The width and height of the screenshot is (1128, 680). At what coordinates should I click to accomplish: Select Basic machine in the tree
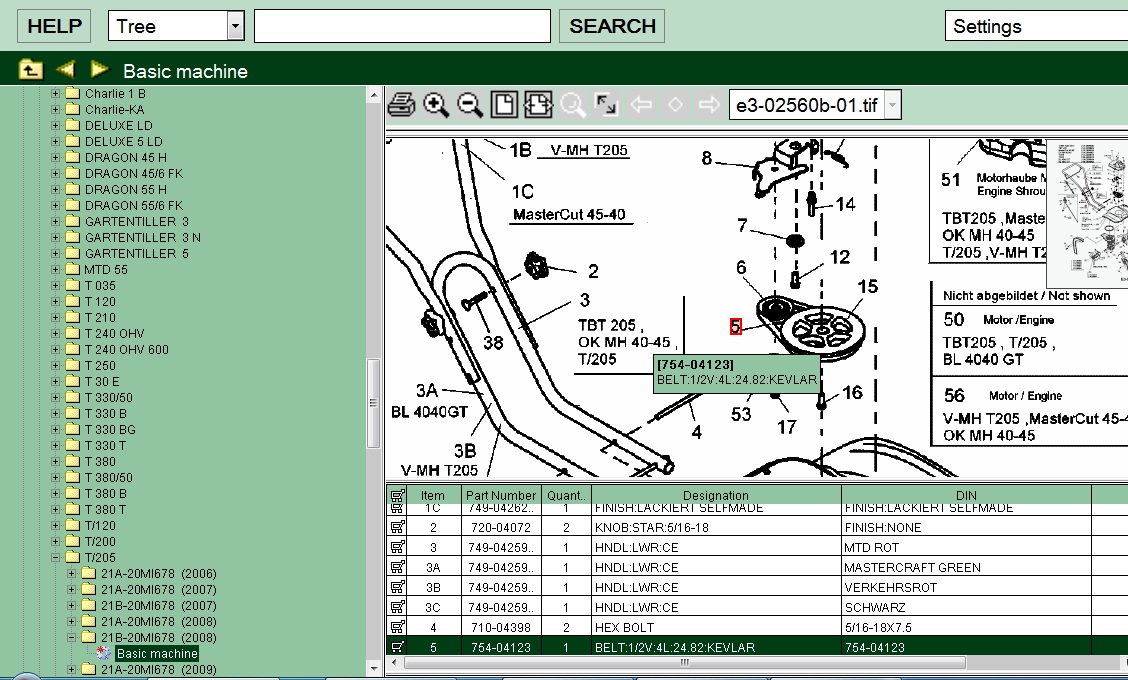pos(157,653)
